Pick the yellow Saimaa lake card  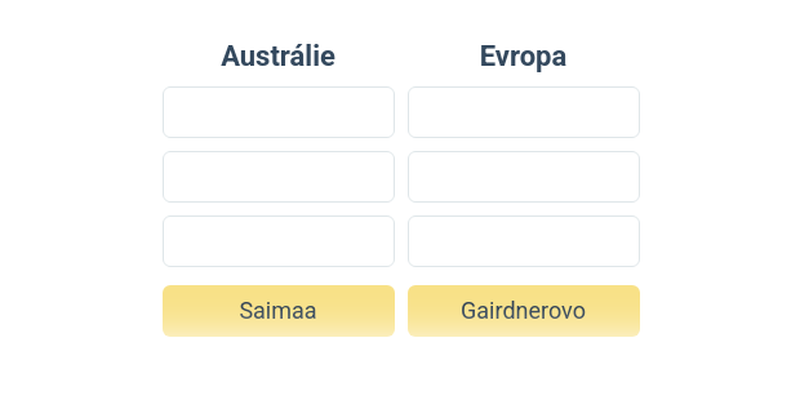[x=278, y=311]
